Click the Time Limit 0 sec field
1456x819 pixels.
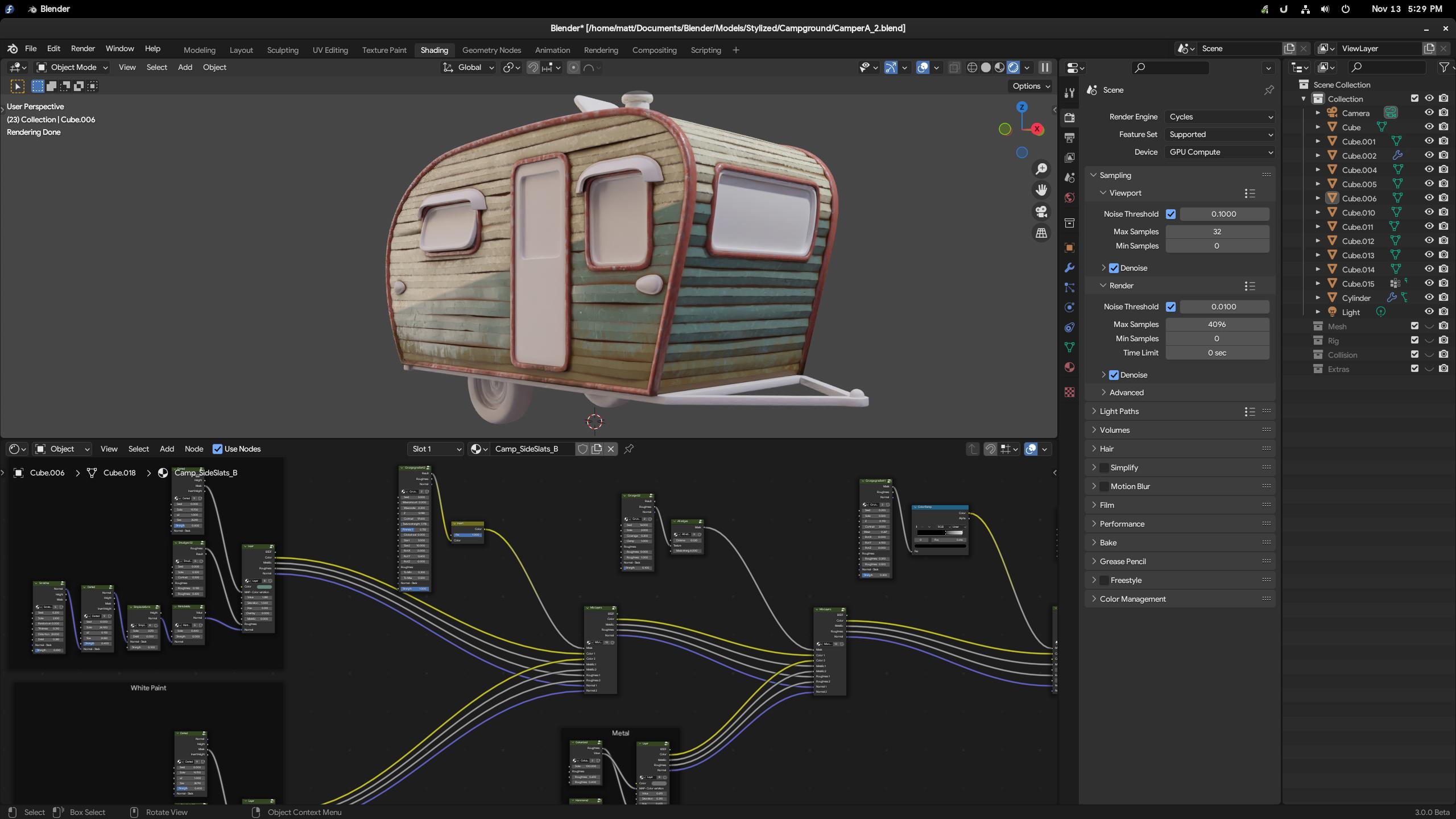(x=1217, y=353)
